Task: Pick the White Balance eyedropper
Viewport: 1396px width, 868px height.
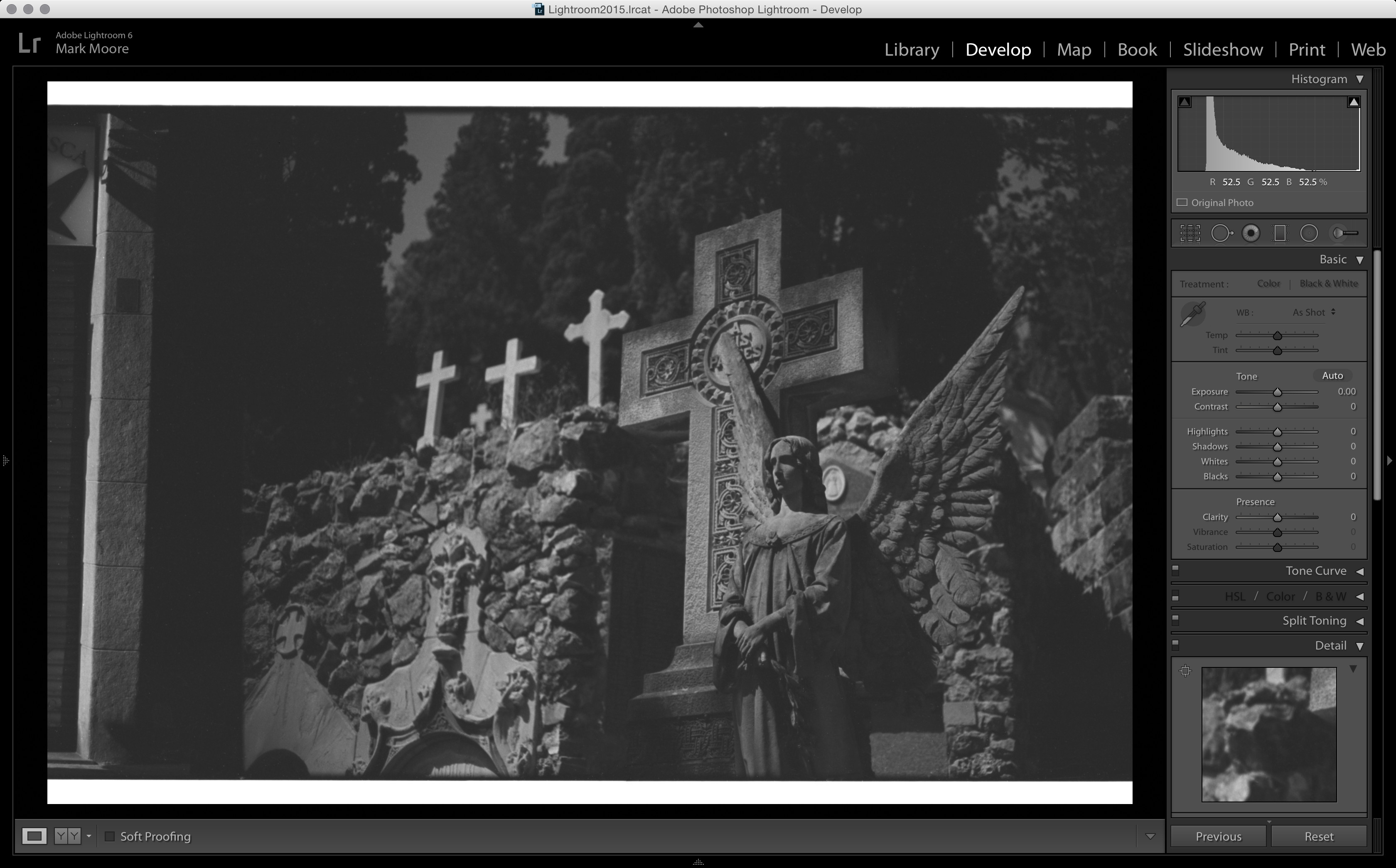Action: point(1193,314)
